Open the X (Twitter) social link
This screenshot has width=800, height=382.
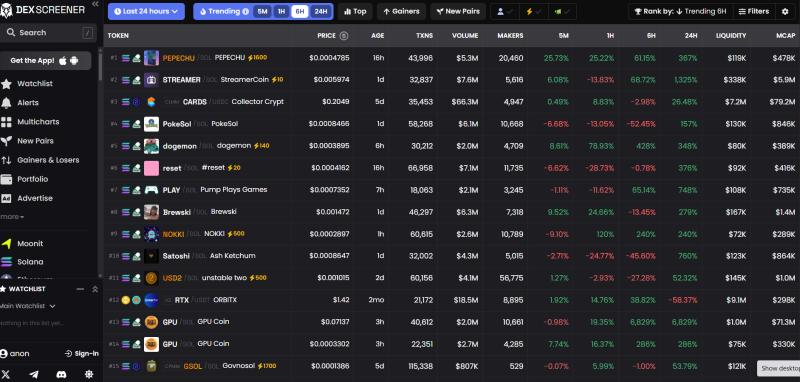pyautogui.click(x=6, y=374)
